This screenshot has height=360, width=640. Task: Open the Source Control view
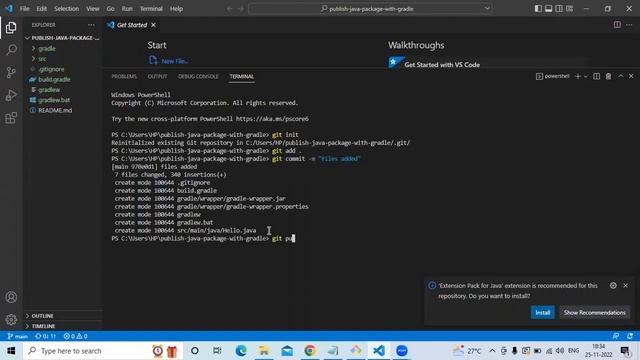11,73
